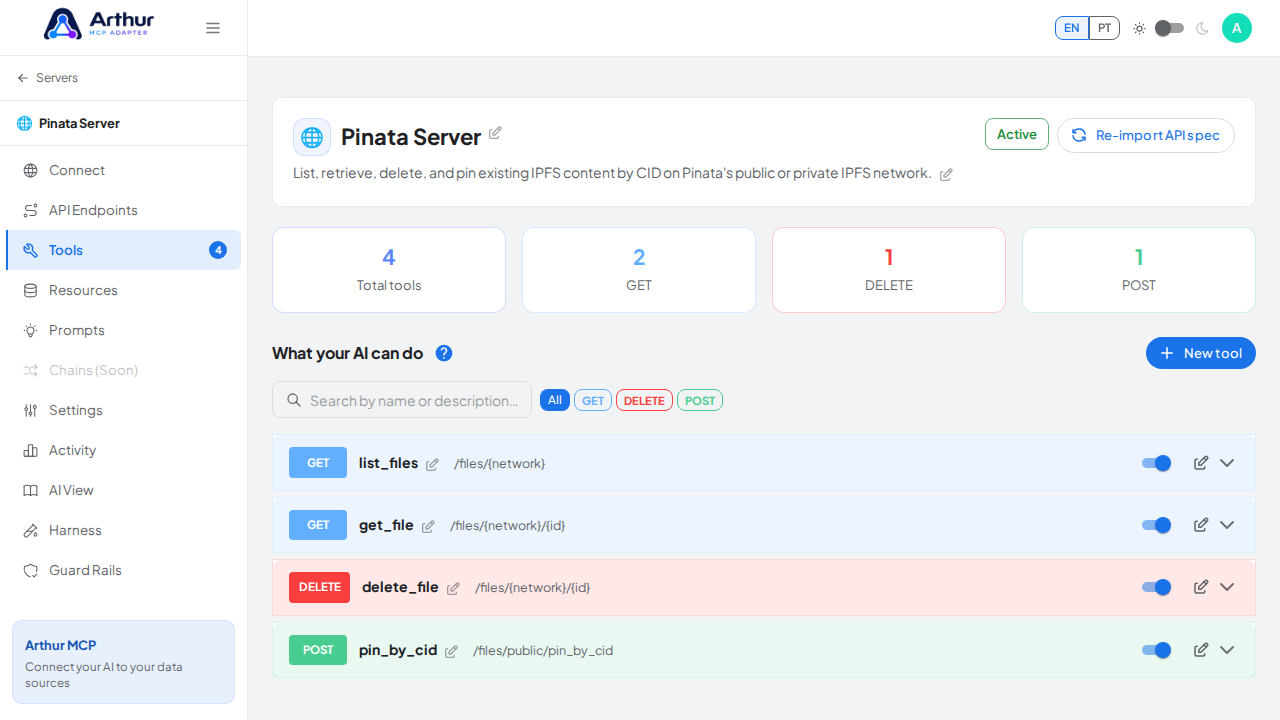The height and width of the screenshot is (720, 1280).
Task: Open edit form for pin_by_cid row
Action: pyautogui.click(x=1201, y=650)
